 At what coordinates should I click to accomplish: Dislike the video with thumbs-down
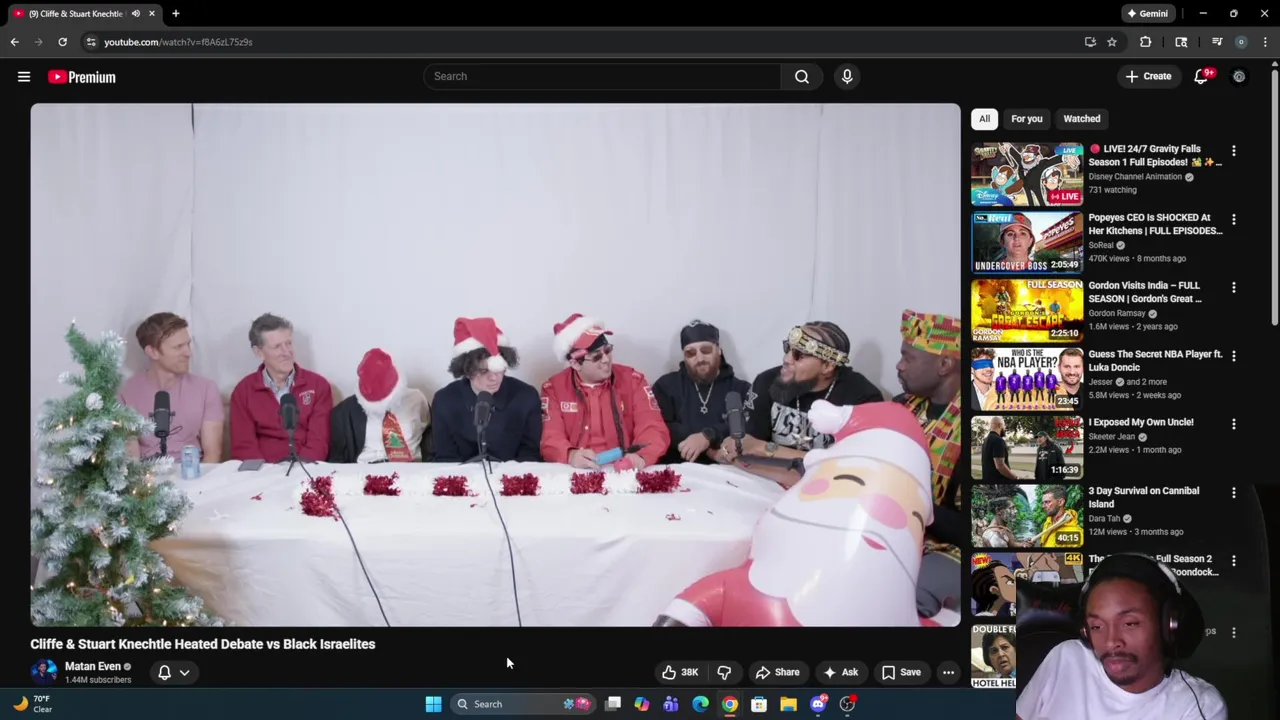point(724,672)
